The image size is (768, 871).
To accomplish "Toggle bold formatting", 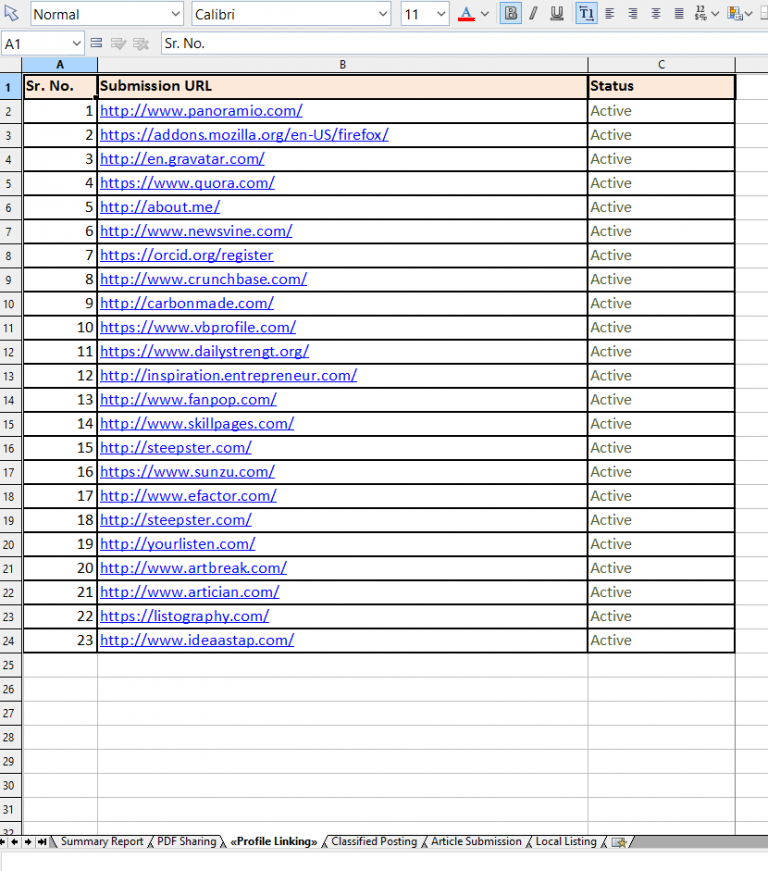I will click(510, 13).
